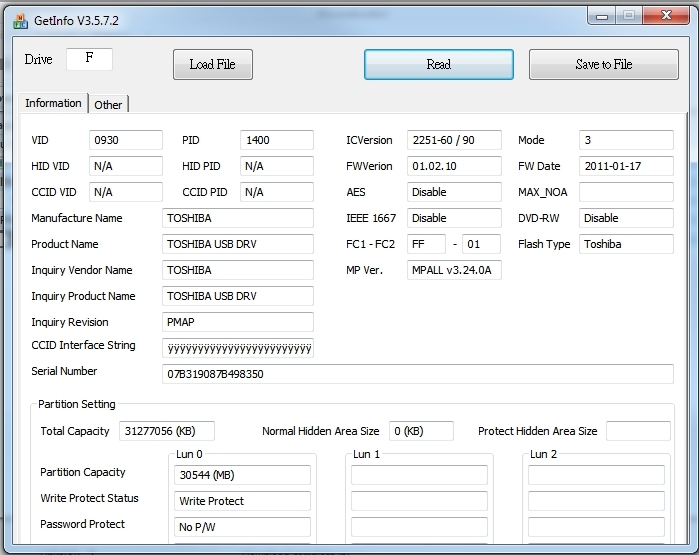Click FWVerion field 01.02.10
Viewport: 699px width, 555px height.
tap(454, 166)
